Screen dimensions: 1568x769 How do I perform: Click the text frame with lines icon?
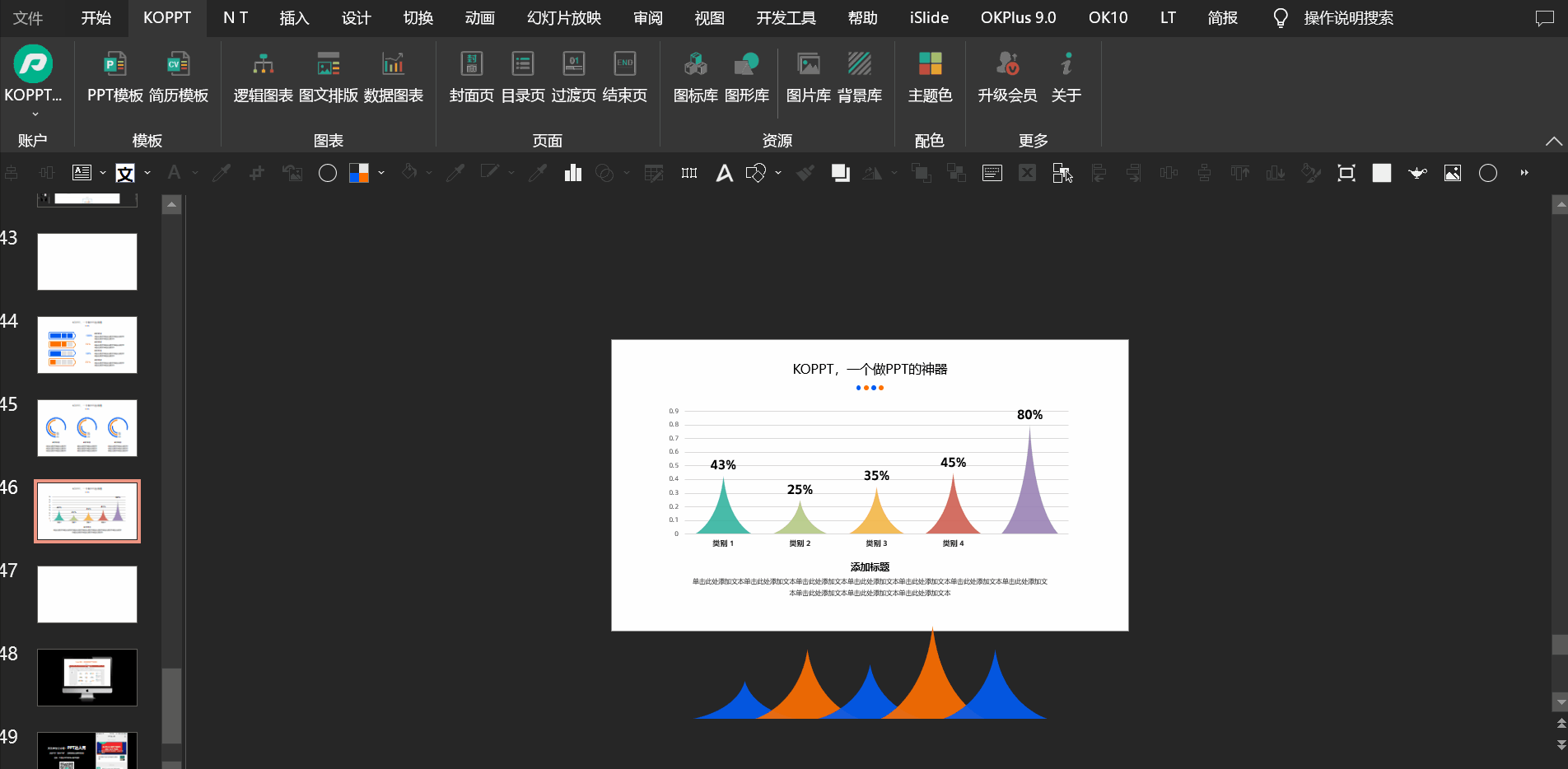point(992,173)
